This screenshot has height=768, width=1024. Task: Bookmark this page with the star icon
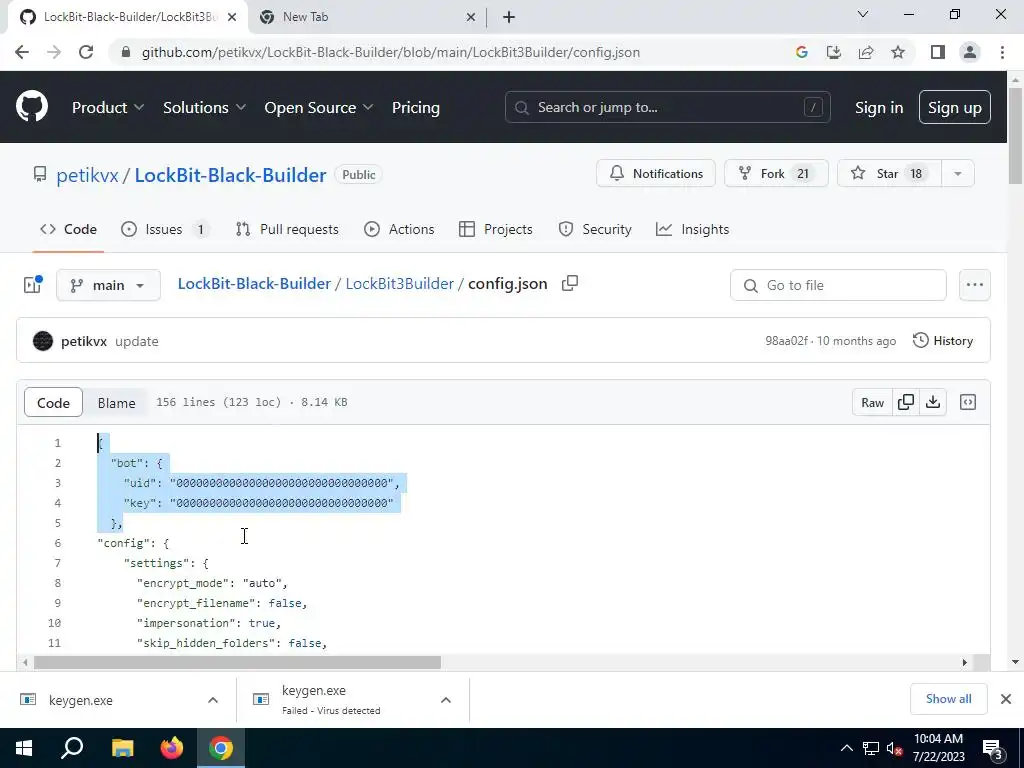pos(898,52)
